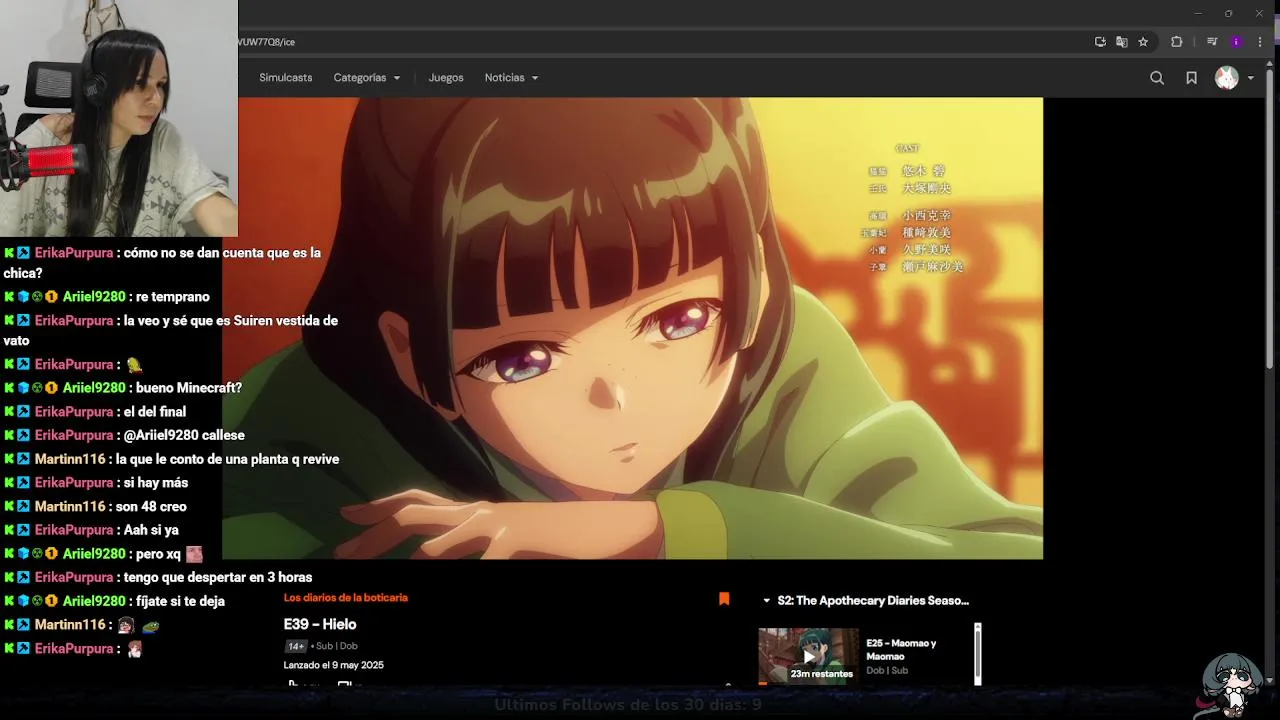Screen dimensions: 1280x720
Task: Open the browser extensions puzzle icon
Action: pyautogui.click(x=1176, y=42)
